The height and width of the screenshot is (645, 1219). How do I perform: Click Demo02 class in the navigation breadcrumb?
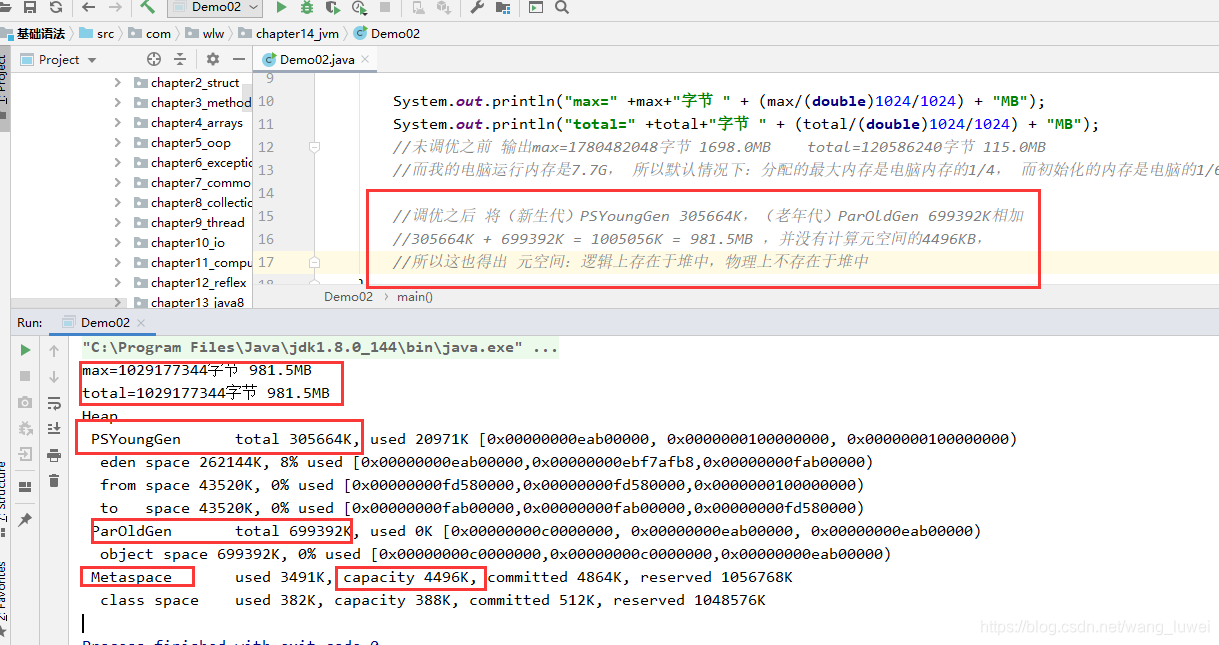pos(387,33)
